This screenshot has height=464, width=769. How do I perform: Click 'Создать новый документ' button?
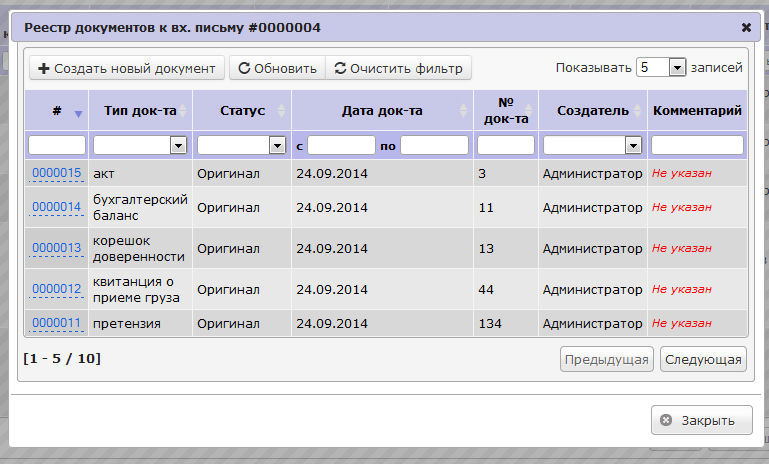[127, 68]
